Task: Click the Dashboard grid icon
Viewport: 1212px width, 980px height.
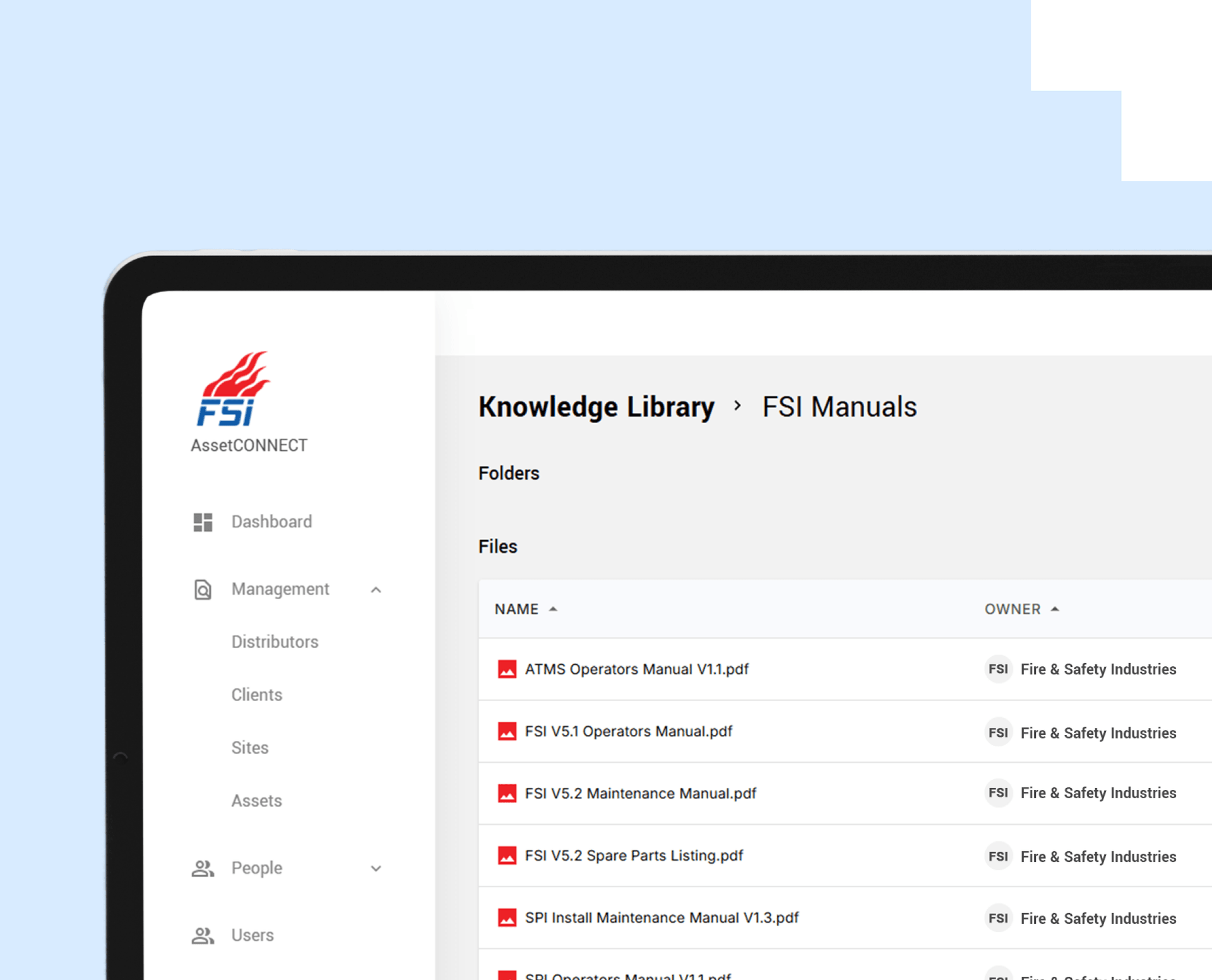Action: click(x=203, y=522)
